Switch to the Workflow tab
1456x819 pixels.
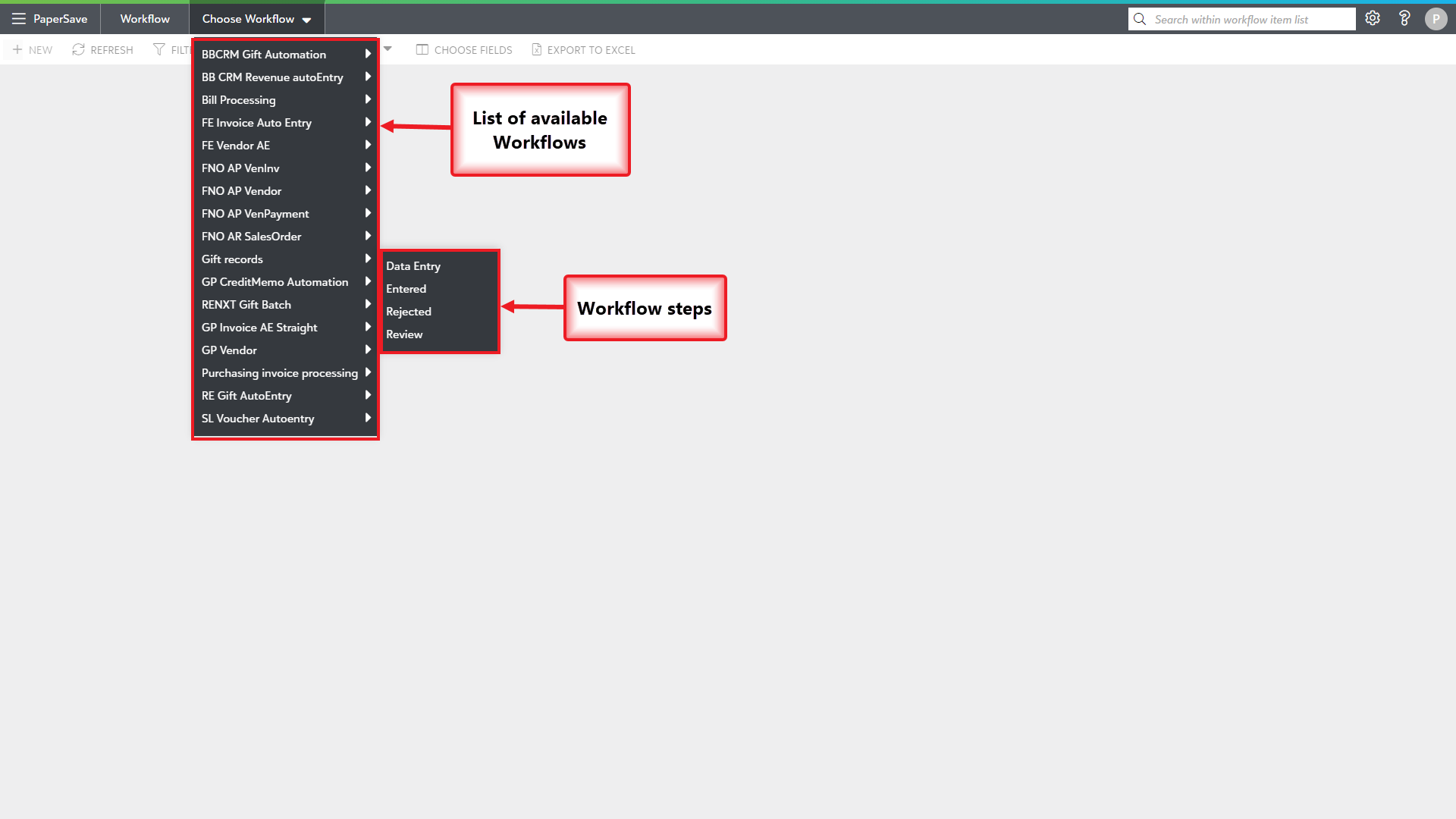click(145, 19)
